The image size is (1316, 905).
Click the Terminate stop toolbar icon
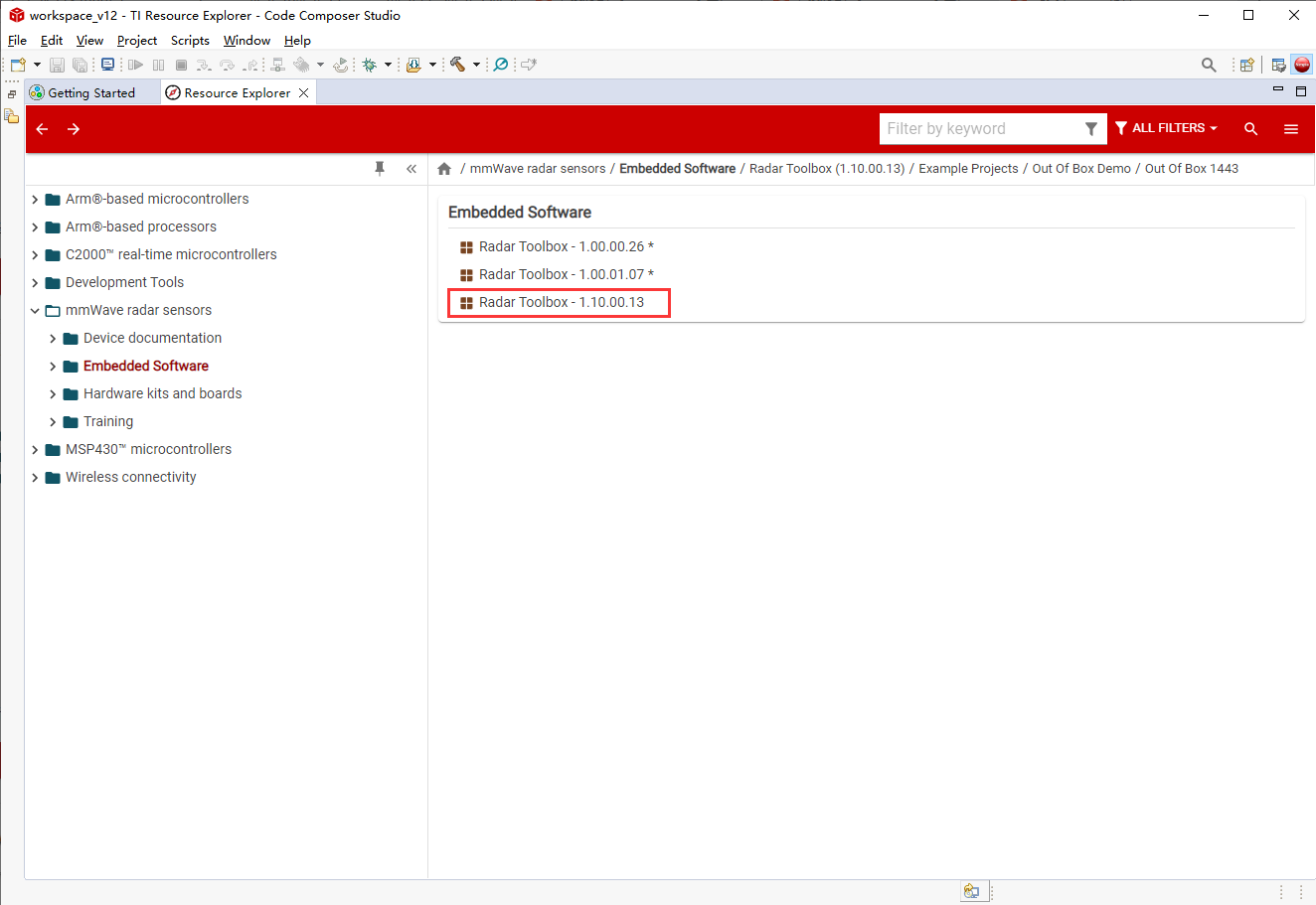point(181,65)
